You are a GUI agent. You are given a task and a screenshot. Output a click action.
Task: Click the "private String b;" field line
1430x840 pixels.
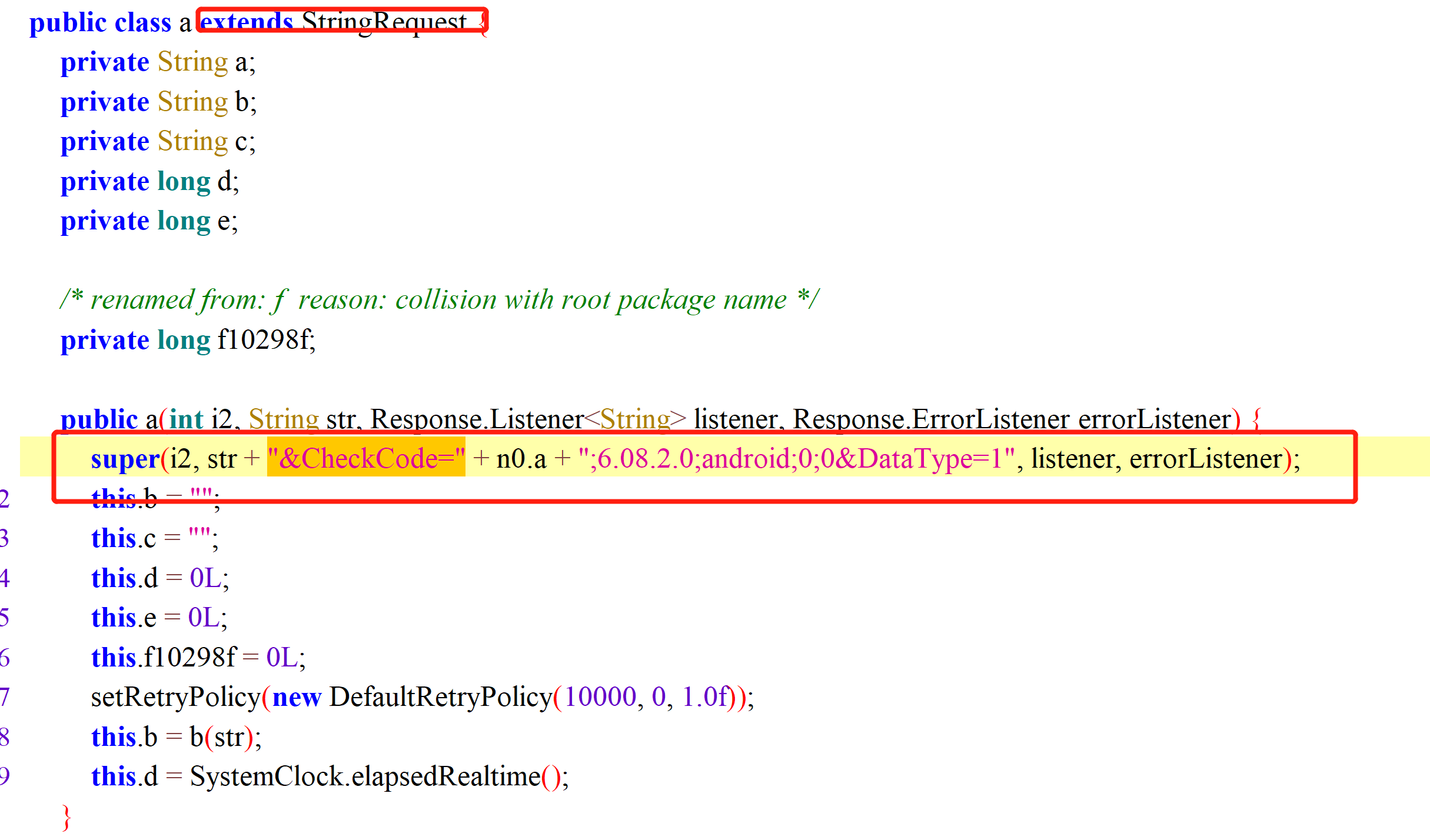[159, 102]
